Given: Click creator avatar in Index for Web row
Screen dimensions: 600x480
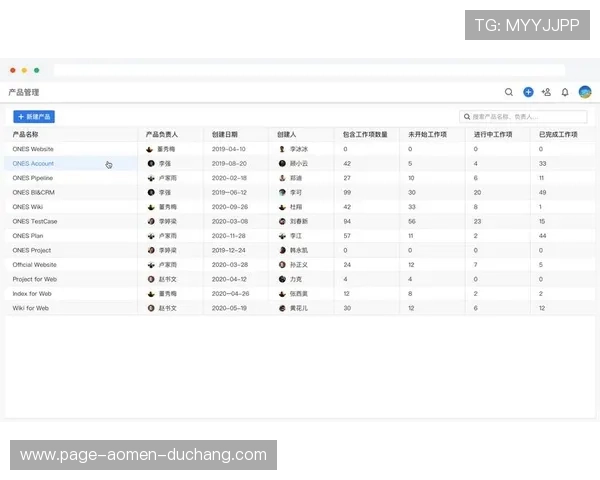Looking at the screenshot, I should (x=282, y=294).
